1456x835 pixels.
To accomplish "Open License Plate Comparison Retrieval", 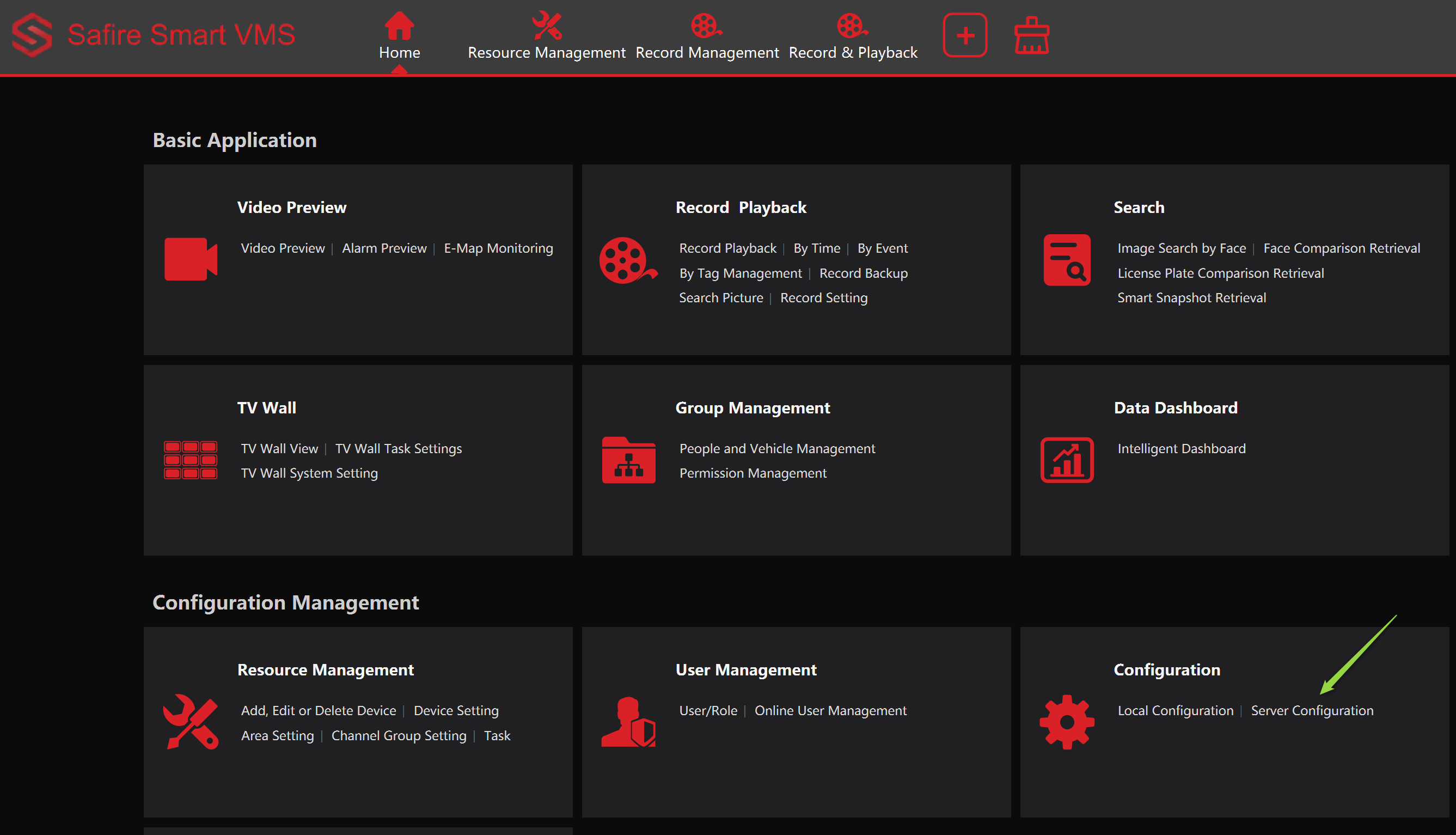I will pyautogui.click(x=1220, y=273).
